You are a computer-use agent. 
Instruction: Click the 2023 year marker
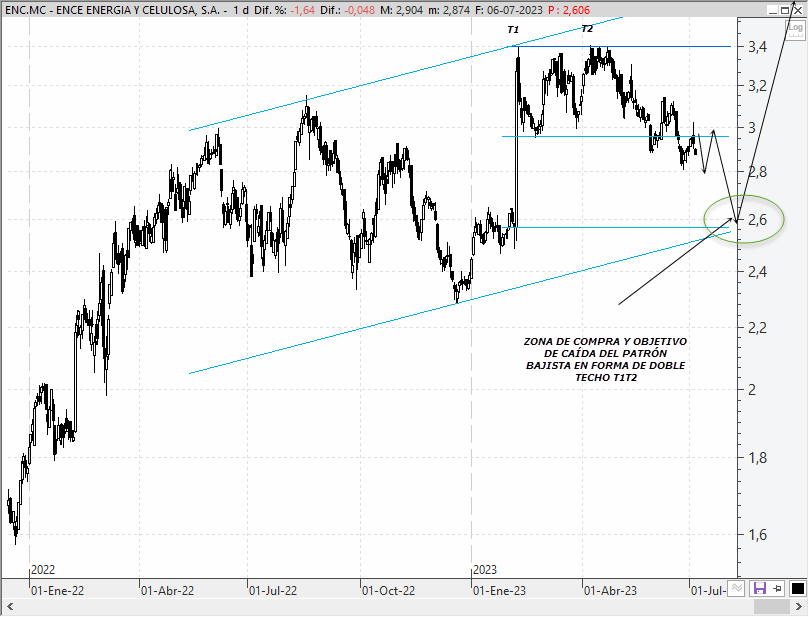pyautogui.click(x=485, y=570)
